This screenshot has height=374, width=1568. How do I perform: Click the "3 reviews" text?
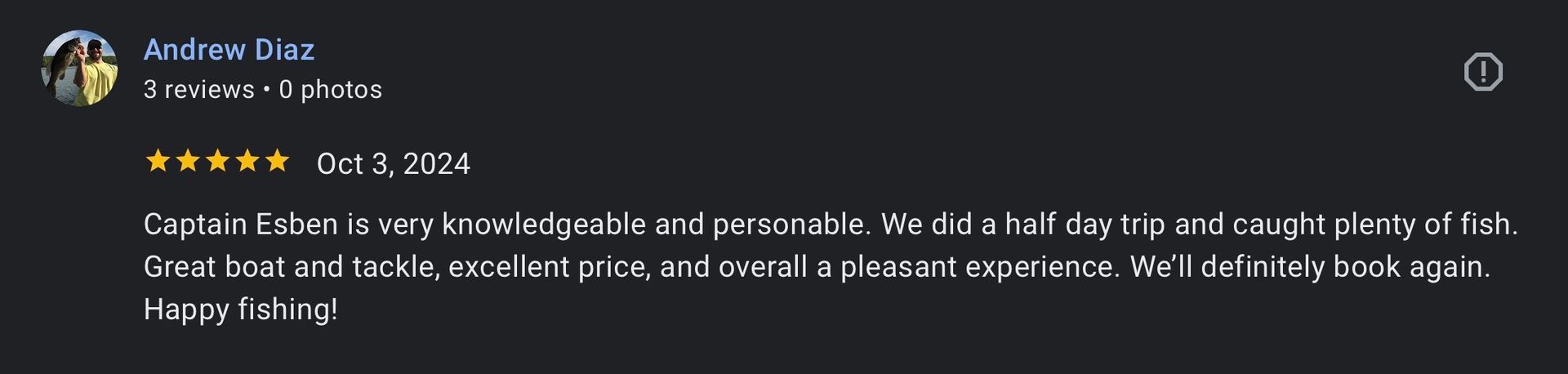coord(198,89)
